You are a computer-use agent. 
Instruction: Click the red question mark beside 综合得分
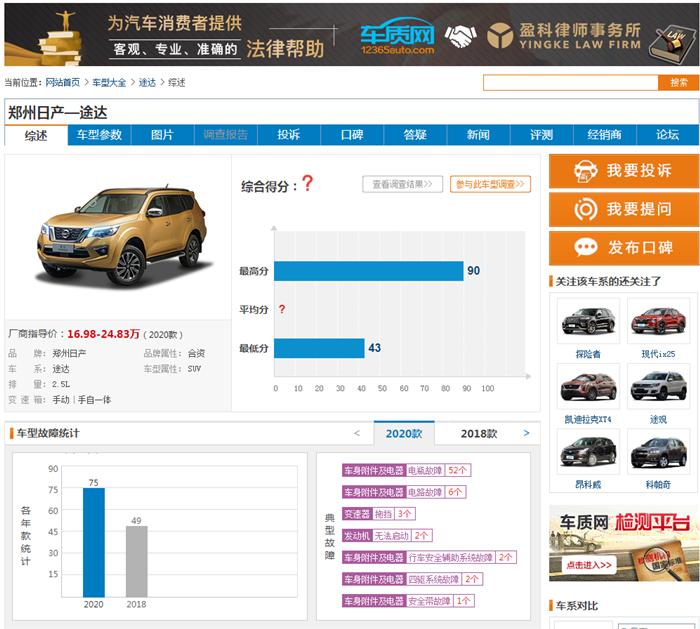307,183
